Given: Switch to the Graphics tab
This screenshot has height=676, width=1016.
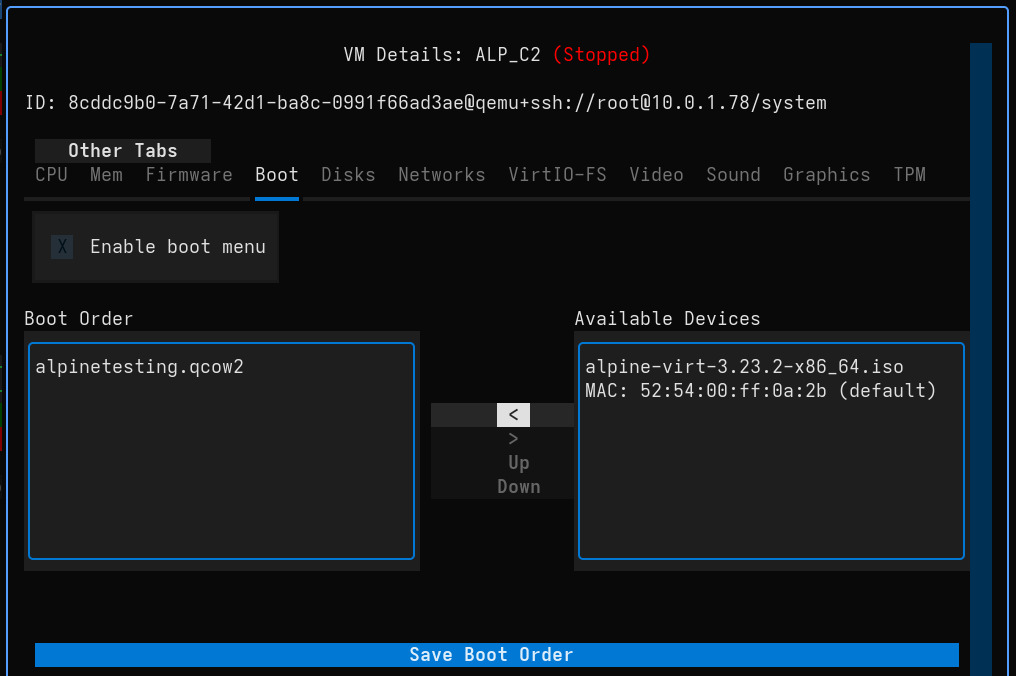Looking at the screenshot, I should click(826, 175).
